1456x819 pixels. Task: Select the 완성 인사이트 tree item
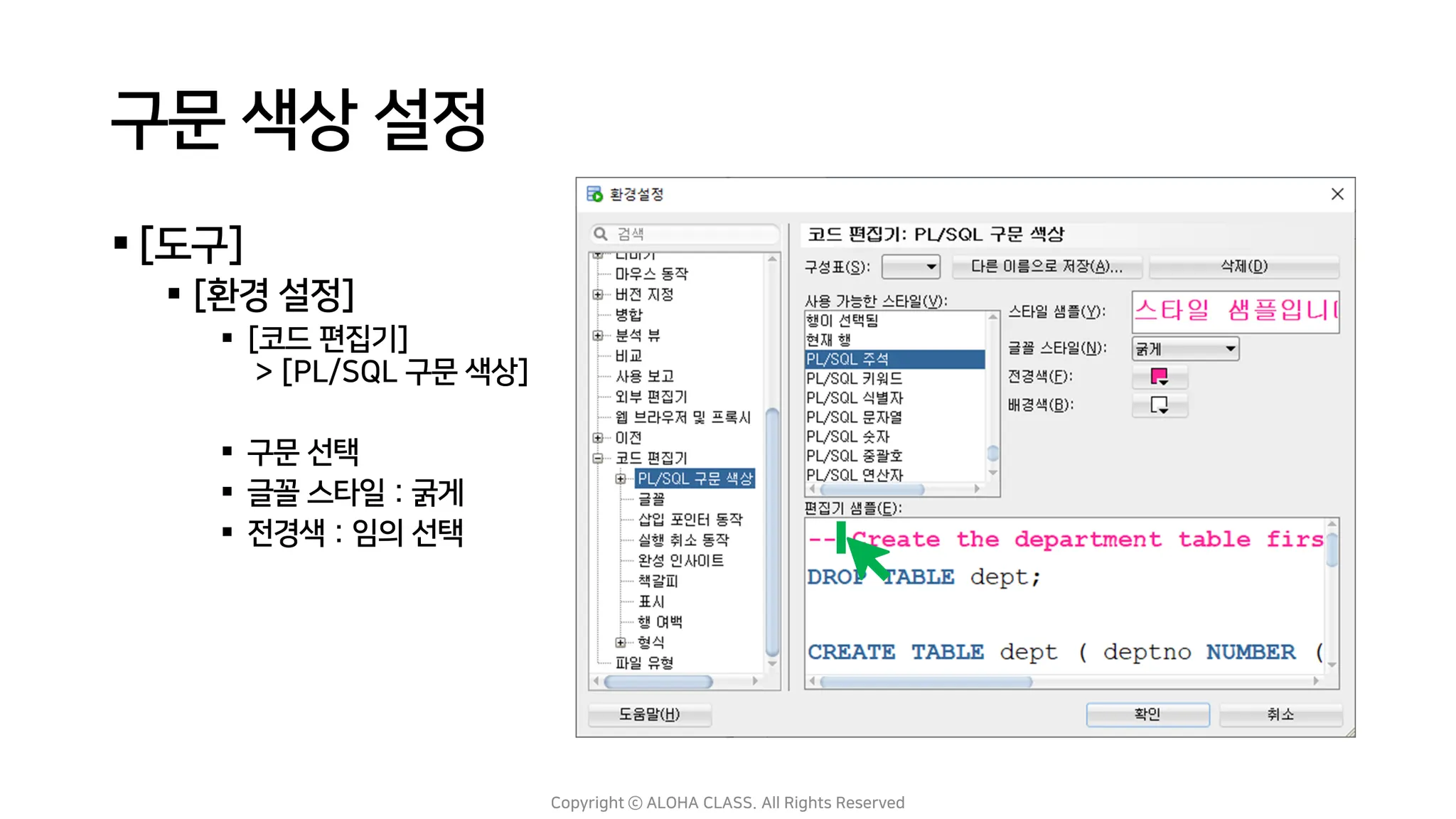680,561
